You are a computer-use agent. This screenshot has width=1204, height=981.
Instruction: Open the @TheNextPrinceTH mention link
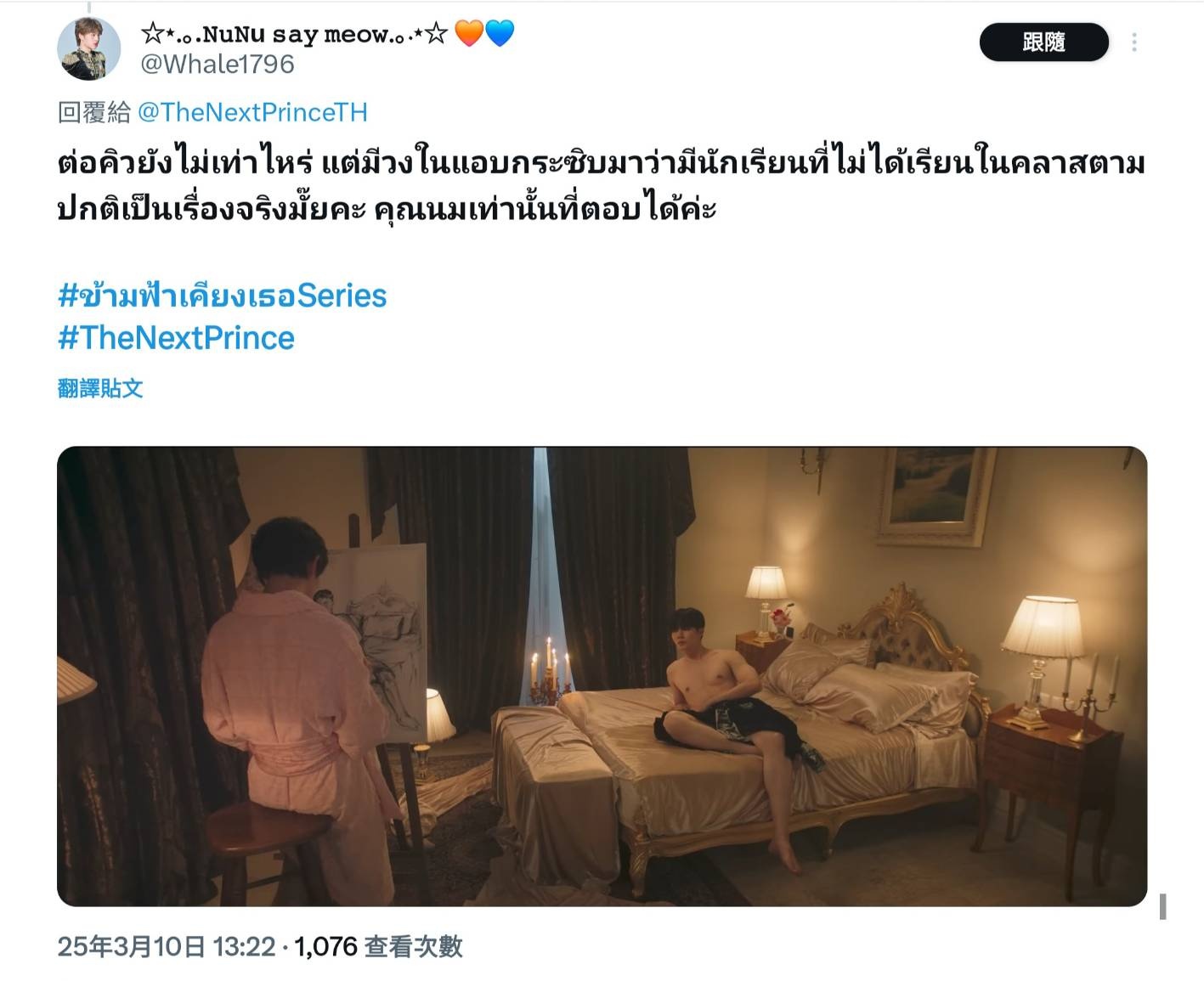click(252, 112)
